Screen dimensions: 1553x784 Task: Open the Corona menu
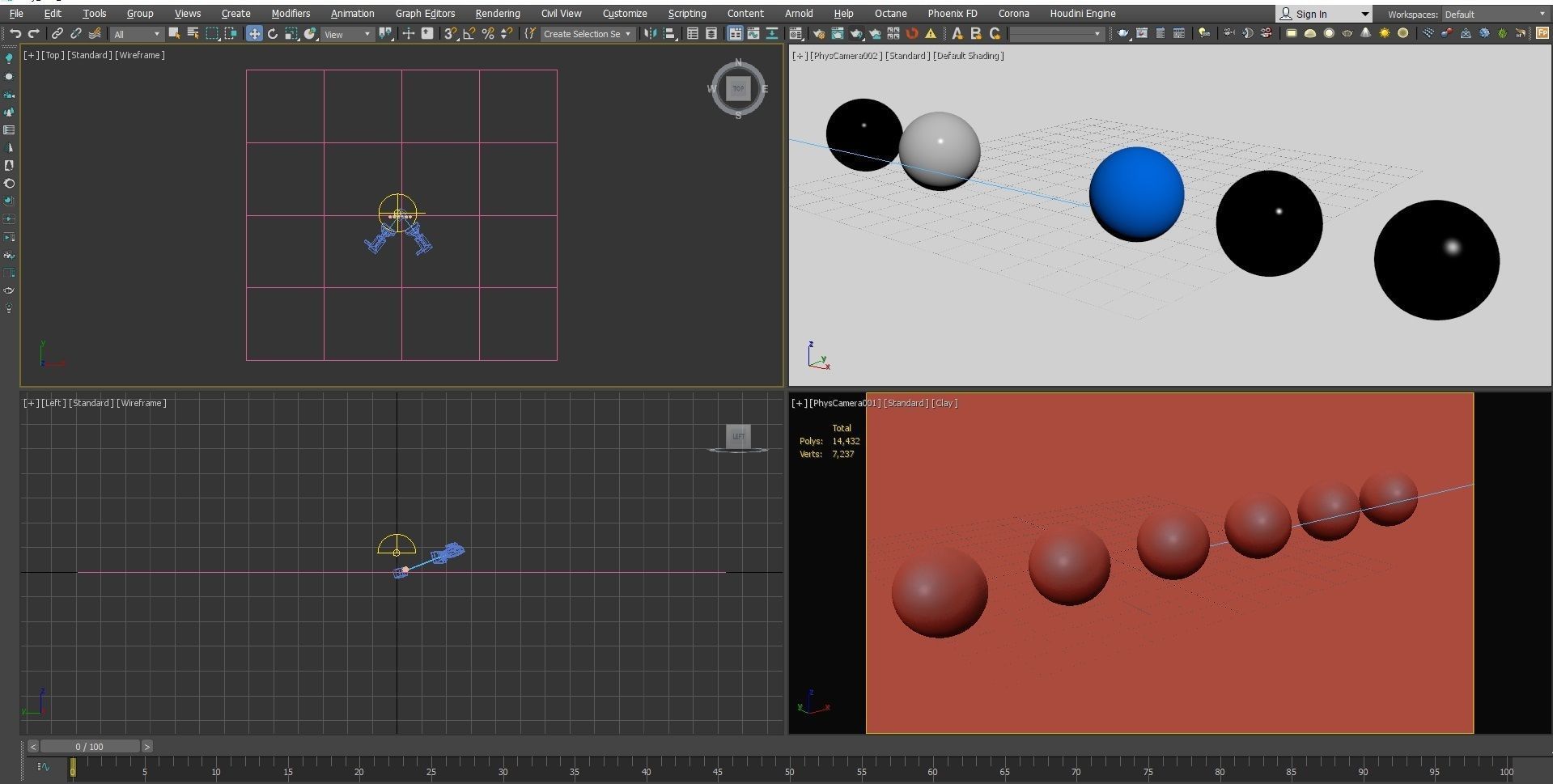[1013, 14]
